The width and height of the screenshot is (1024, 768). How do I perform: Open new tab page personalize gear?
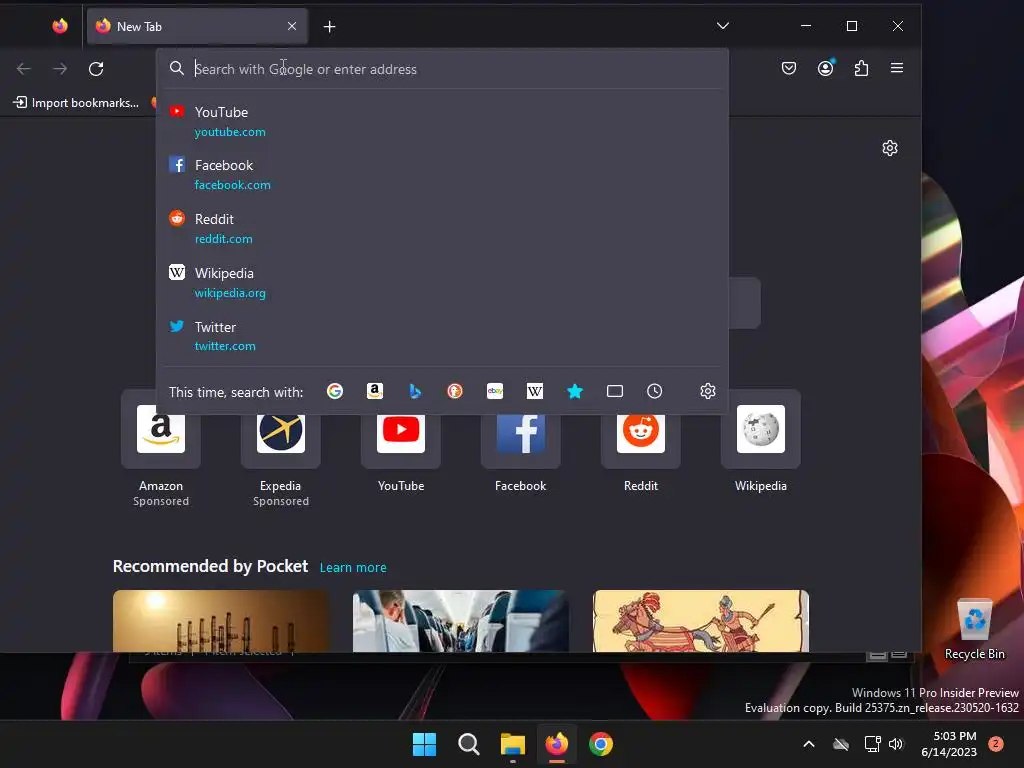click(x=889, y=148)
